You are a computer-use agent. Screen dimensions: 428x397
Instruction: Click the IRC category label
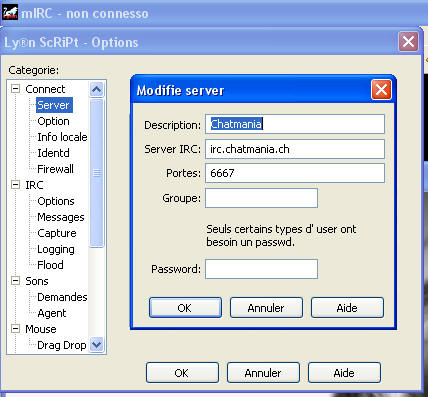[34, 185]
